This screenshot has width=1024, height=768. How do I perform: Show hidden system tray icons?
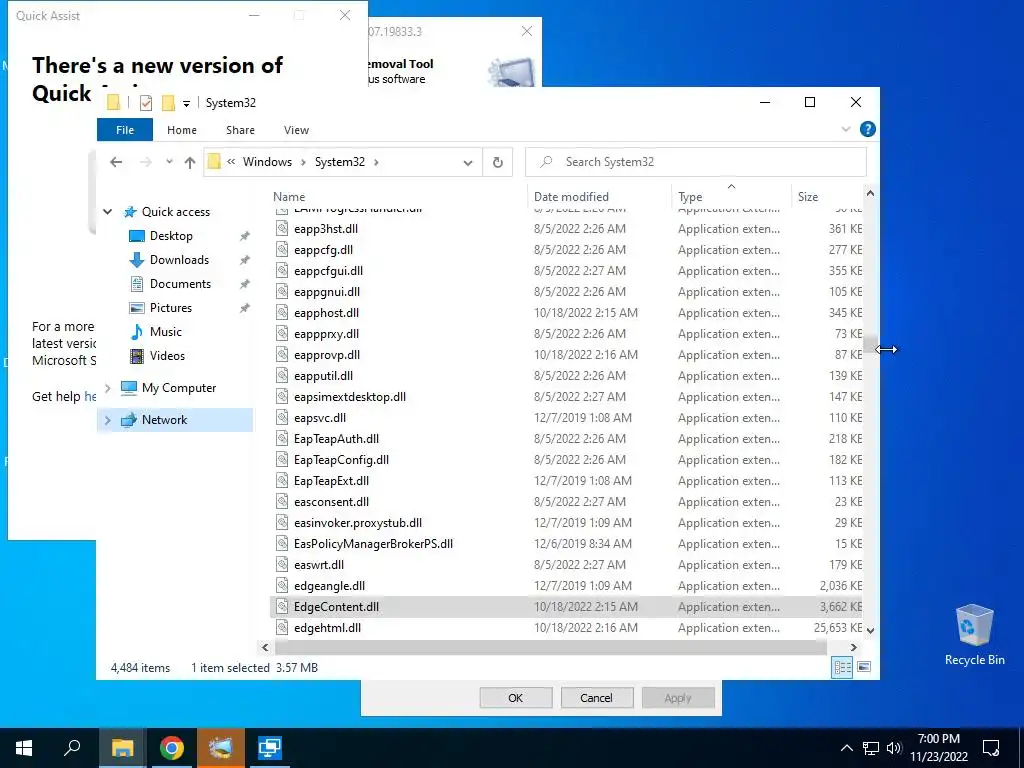[x=846, y=748]
